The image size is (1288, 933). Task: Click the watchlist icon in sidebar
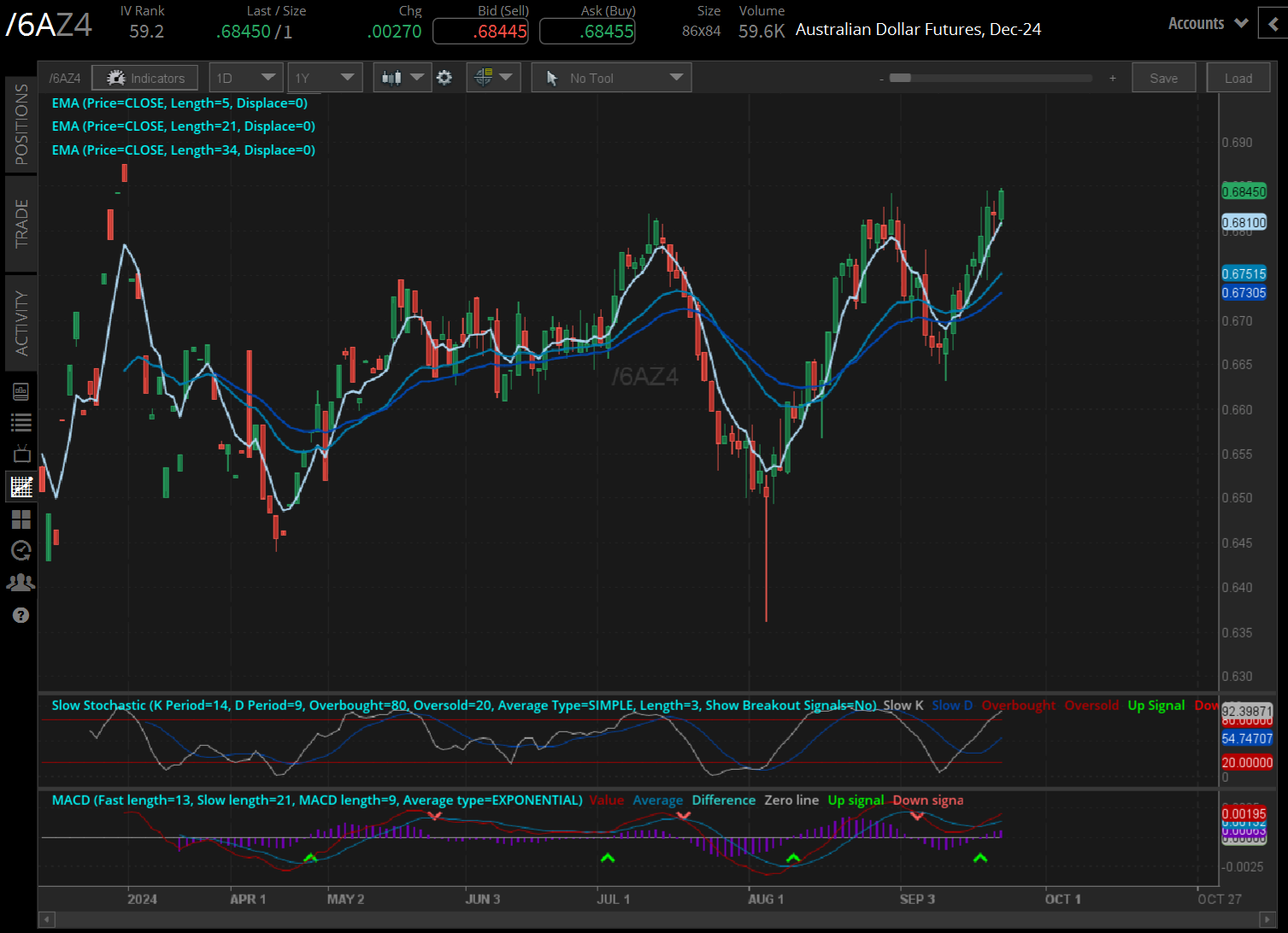(21, 421)
